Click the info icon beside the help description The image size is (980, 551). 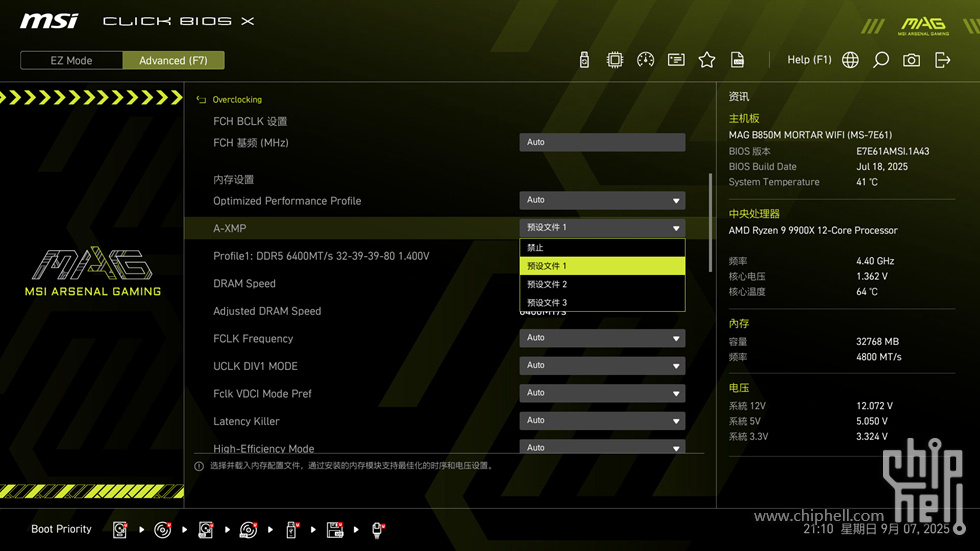pos(199,466)
